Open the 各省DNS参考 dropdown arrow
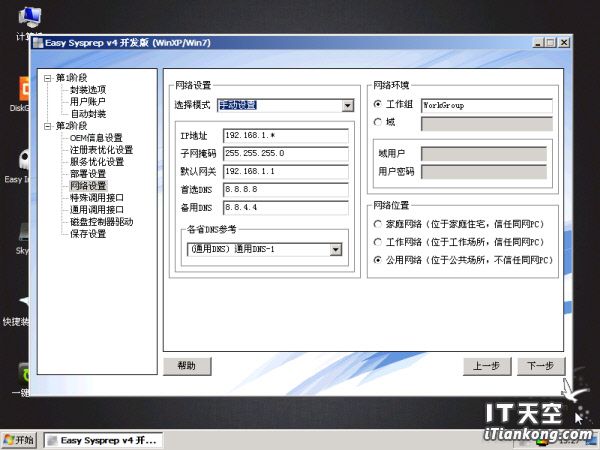600x450 pixels. click(x=336, y=249)
